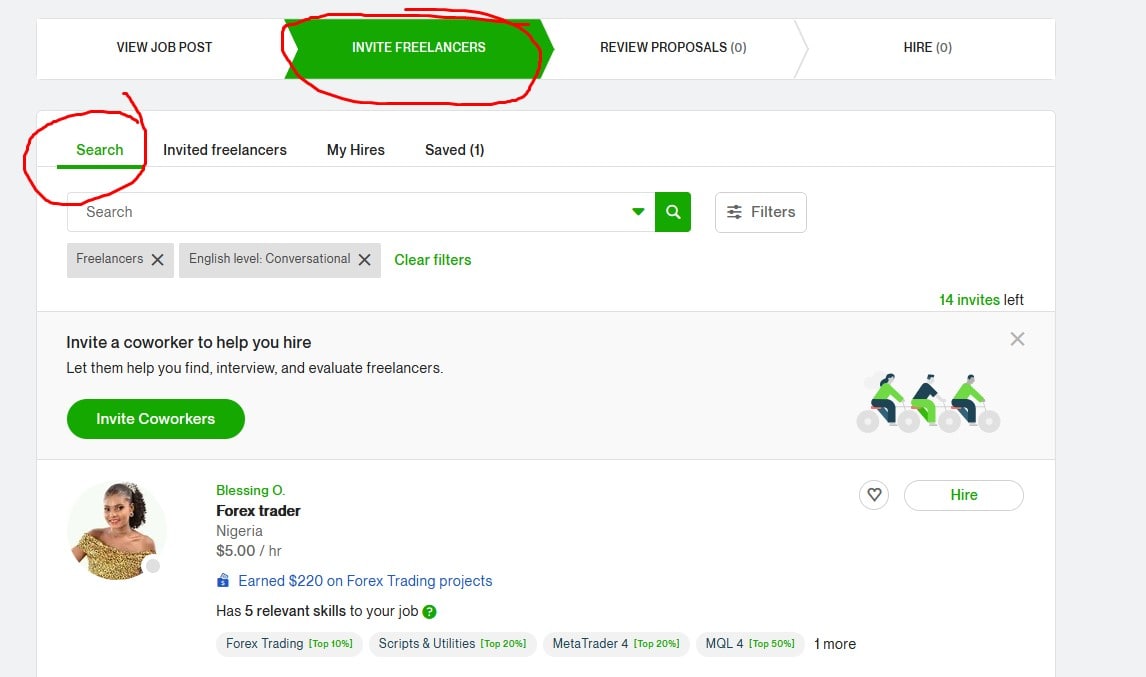
Task: Hire Blessing O.
Action: click(x=963, y=495)
